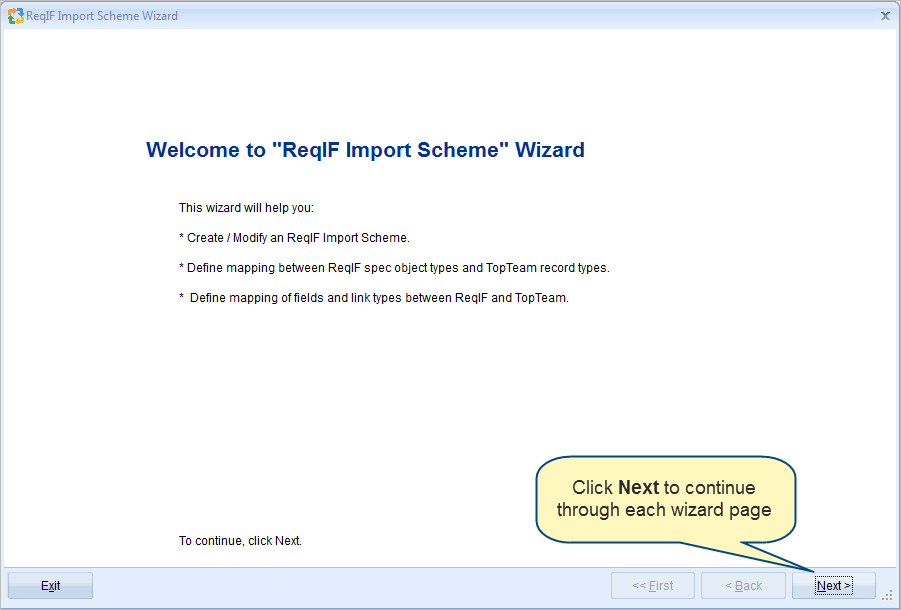This screenshot has height=610, width=901.
Task: Click the spec object types mapping line
Action: click(x=394, y=268)
